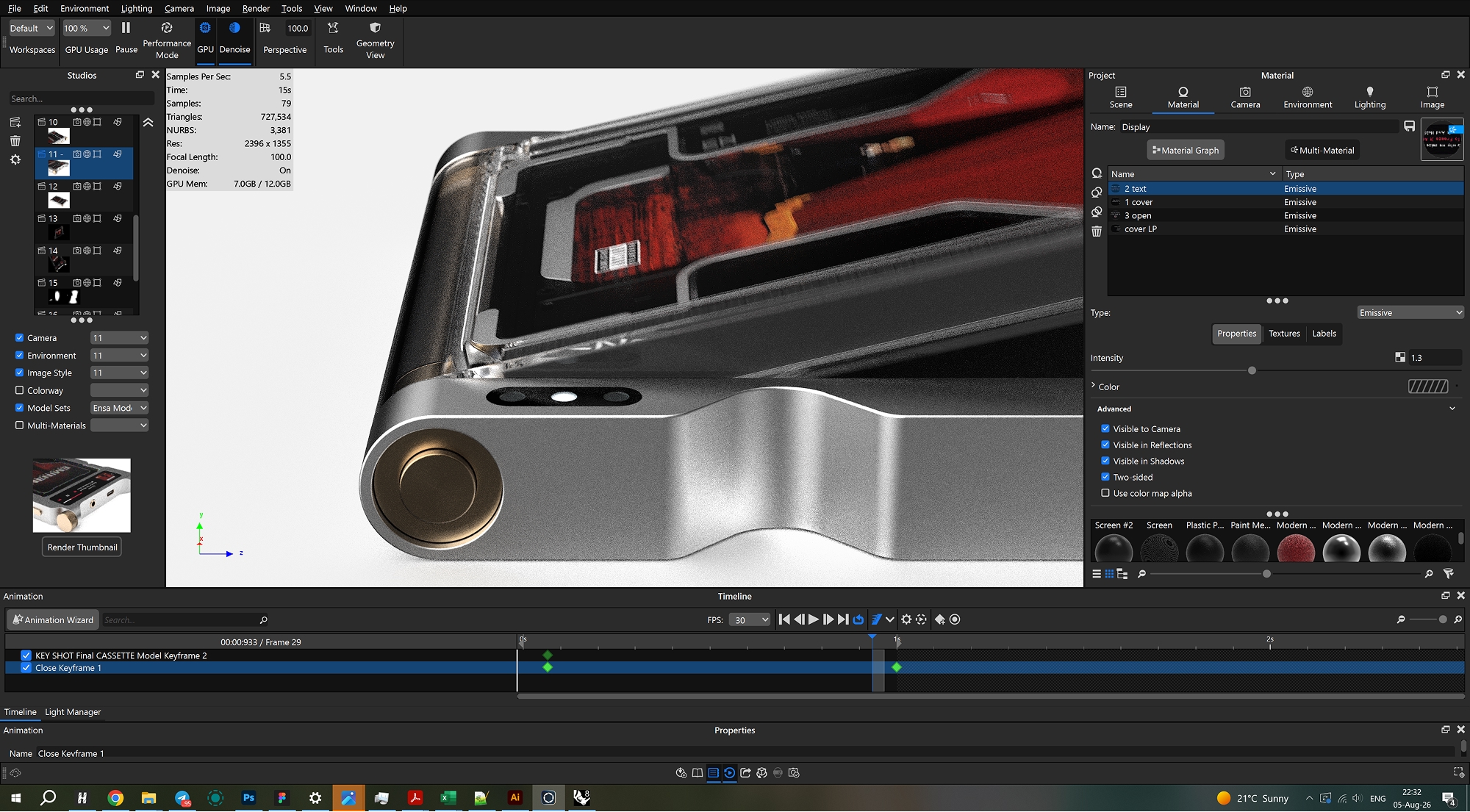This screenshot has height=812, width=1470.
Task: Play the animation in timeline
Action: (x=814, y=619)
